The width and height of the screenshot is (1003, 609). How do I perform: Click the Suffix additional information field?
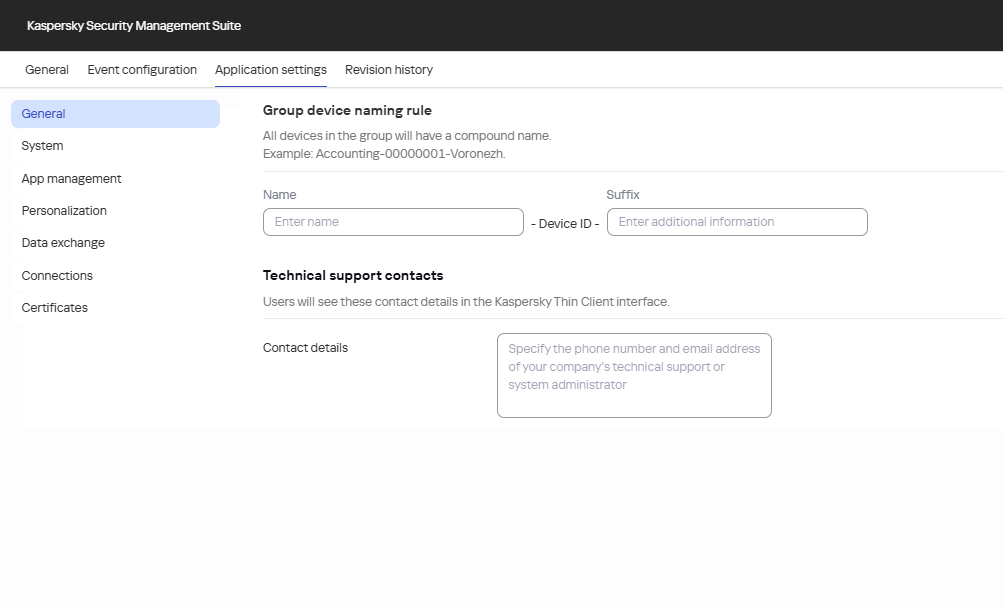(x=736, y=221)
